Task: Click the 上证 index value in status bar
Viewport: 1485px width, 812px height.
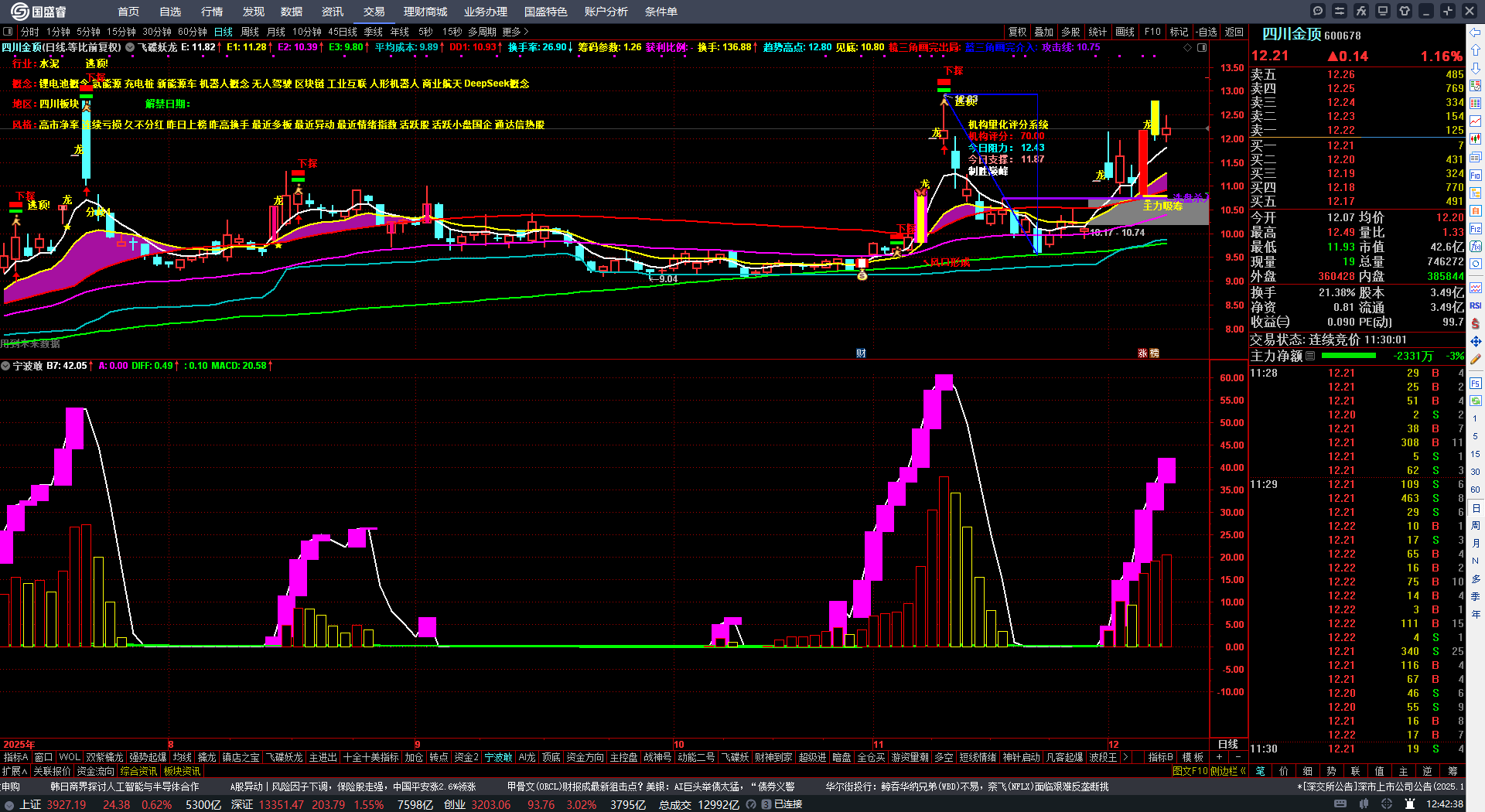Action: [x=66, y=804]
